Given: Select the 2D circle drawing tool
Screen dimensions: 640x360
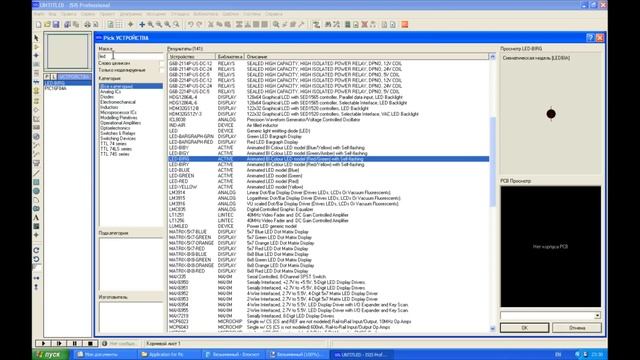Looking at the screenshot, I should pos(36,191).
